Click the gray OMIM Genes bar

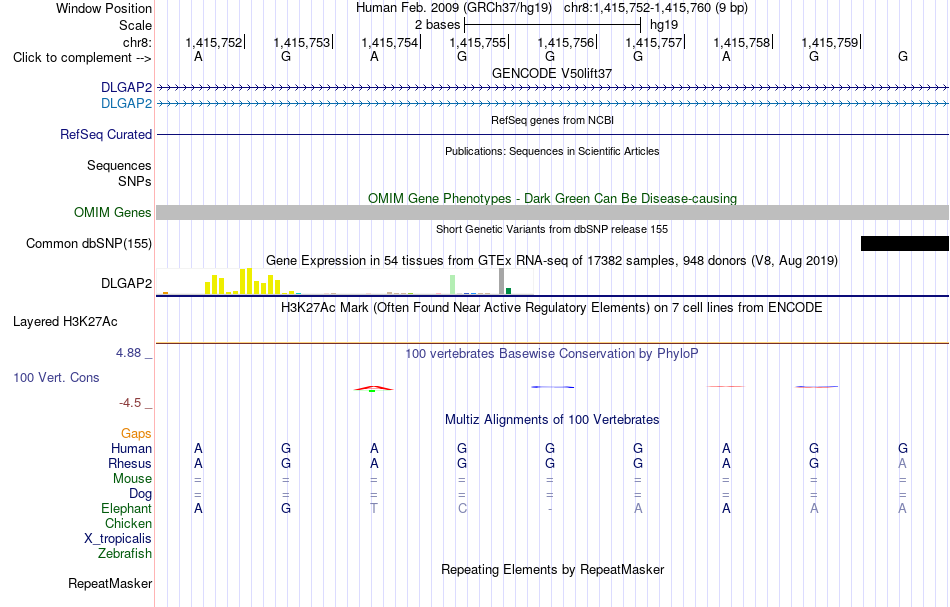553,213
